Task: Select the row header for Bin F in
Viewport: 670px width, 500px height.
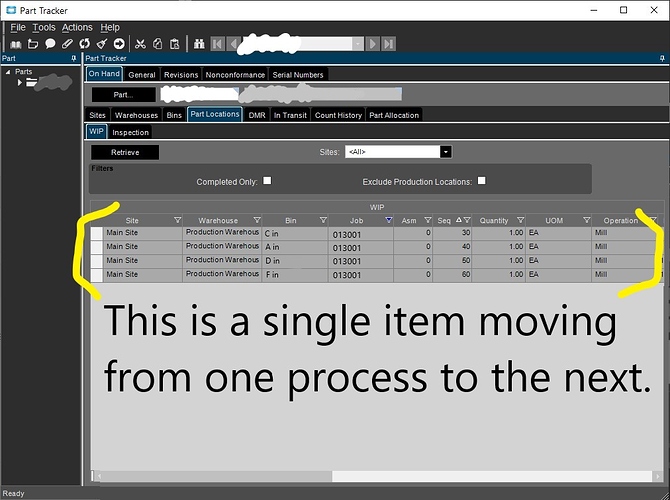Action: coord(97,275)
